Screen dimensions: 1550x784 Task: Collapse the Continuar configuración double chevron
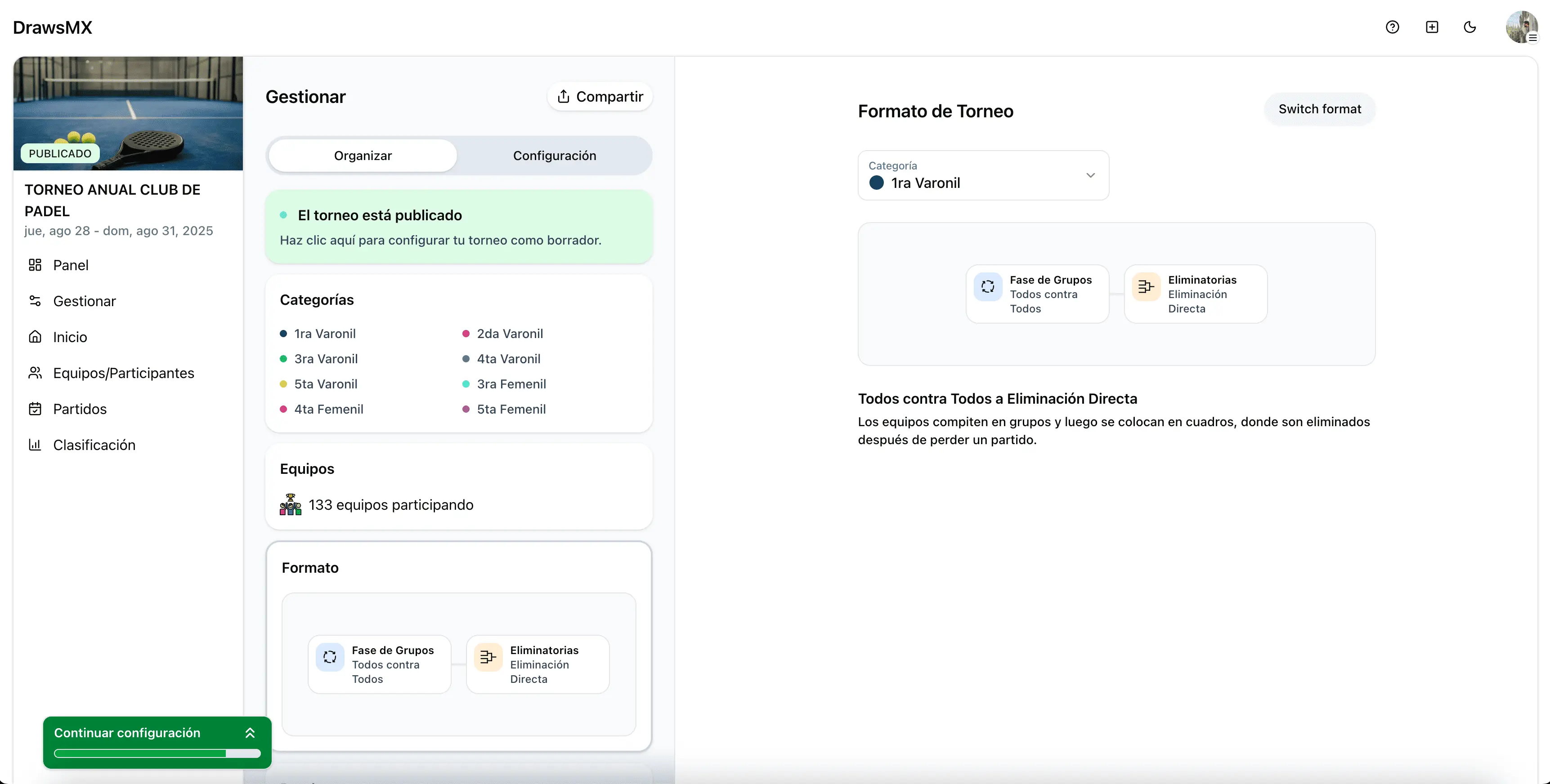tap(250, 732)
